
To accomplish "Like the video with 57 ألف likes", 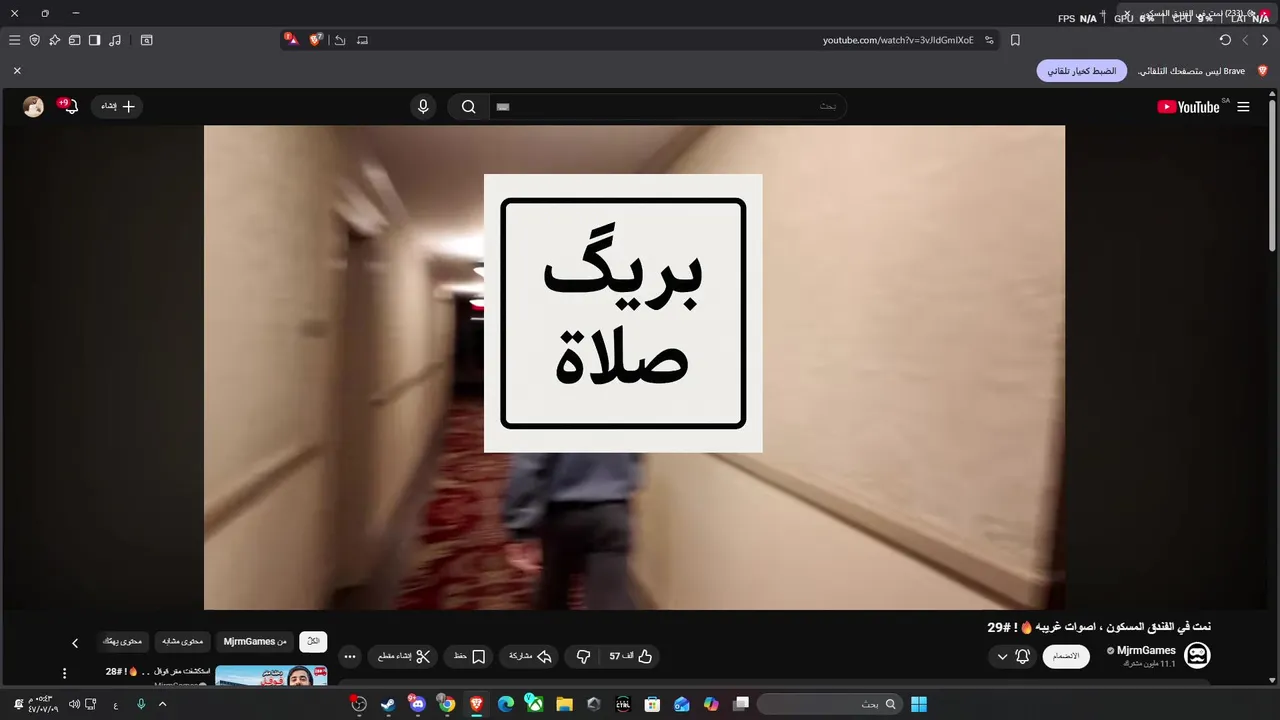I will tap(631, 656).
